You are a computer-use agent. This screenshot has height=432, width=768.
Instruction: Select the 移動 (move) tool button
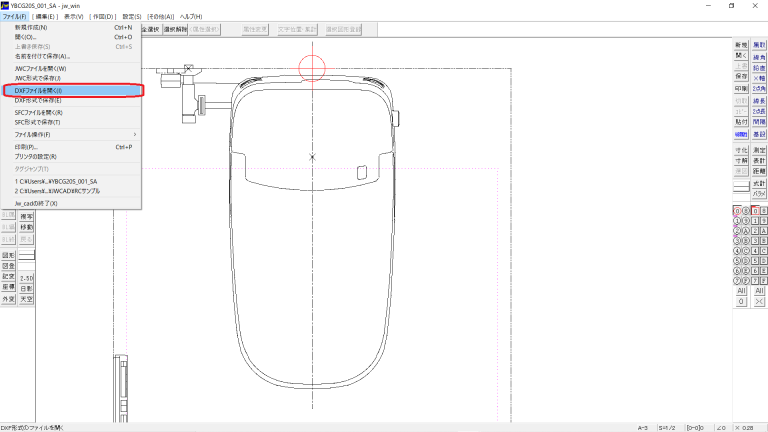coord(26,227)
